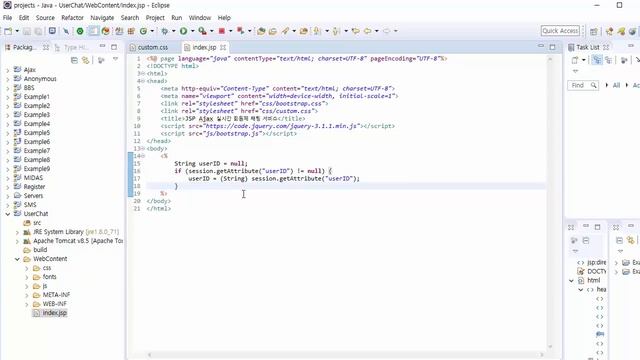Viewport: 640px width, 360px height.
Task: Click the red Stop server toolbar icon
Action: (x=222, y=31)
